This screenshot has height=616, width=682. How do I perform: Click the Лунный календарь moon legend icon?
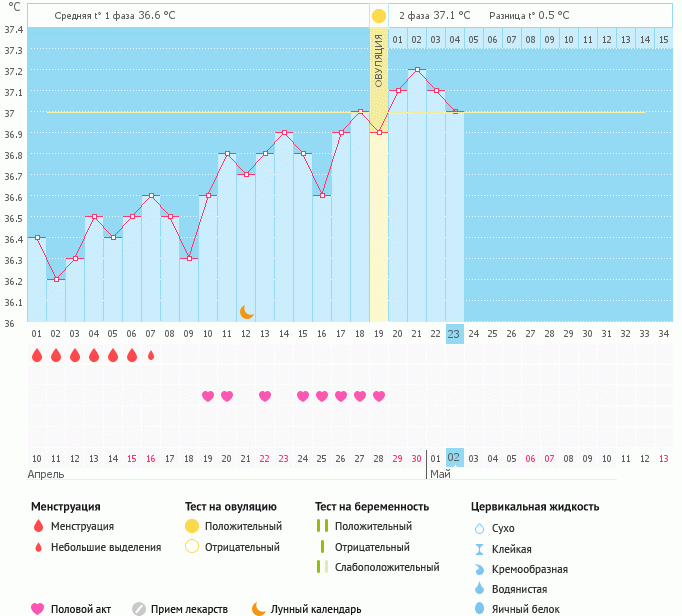point(259,609)
